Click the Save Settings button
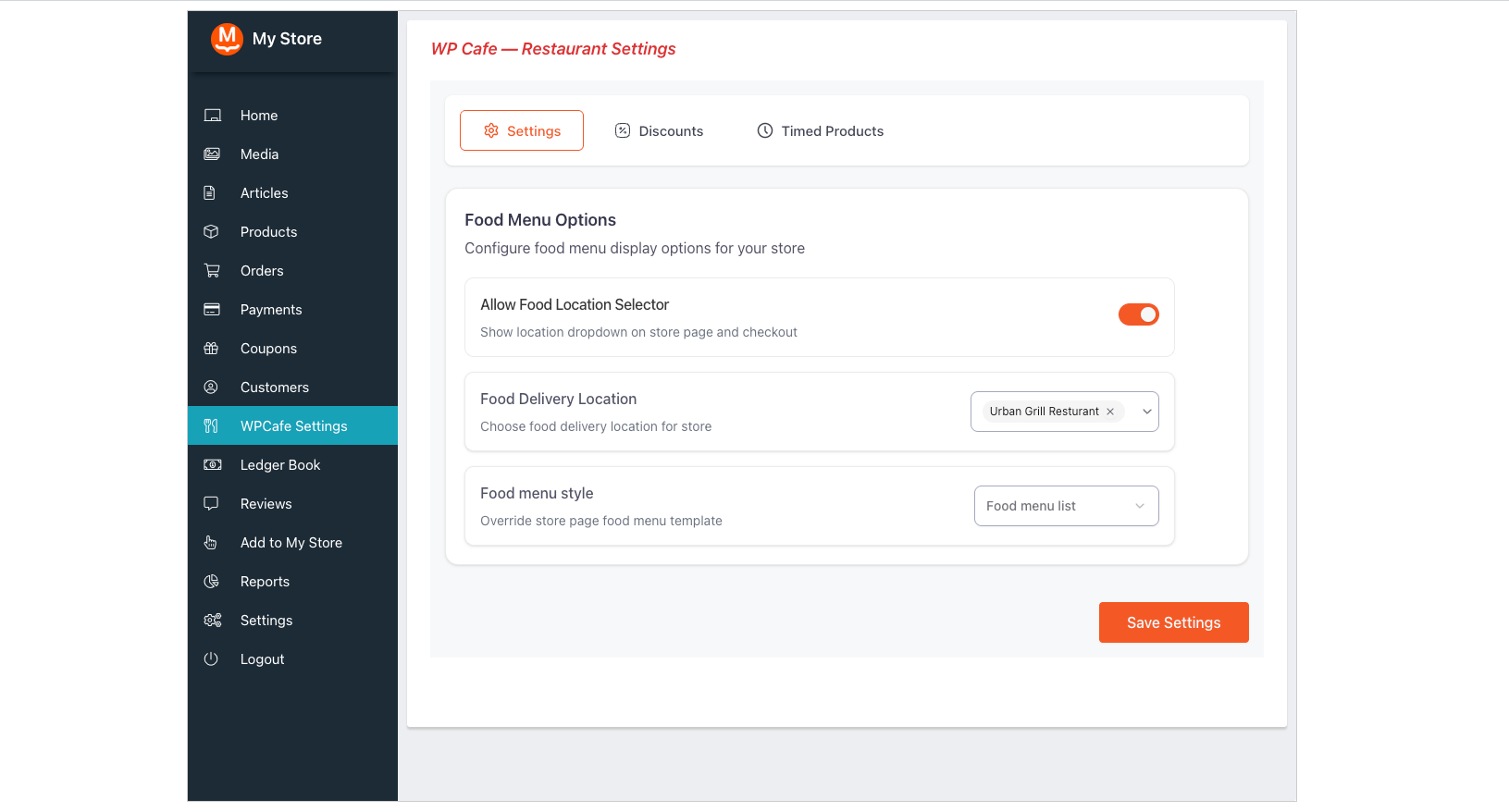 point(1173,622)
